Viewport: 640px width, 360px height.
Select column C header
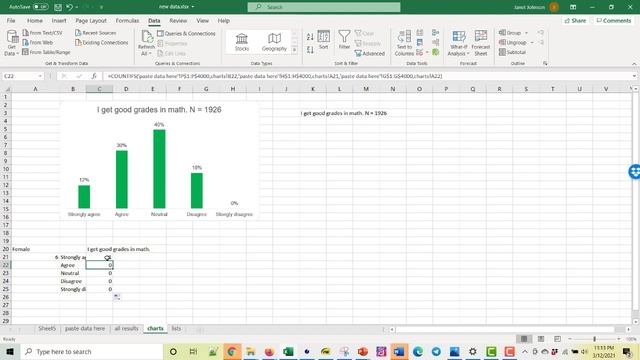99,89
